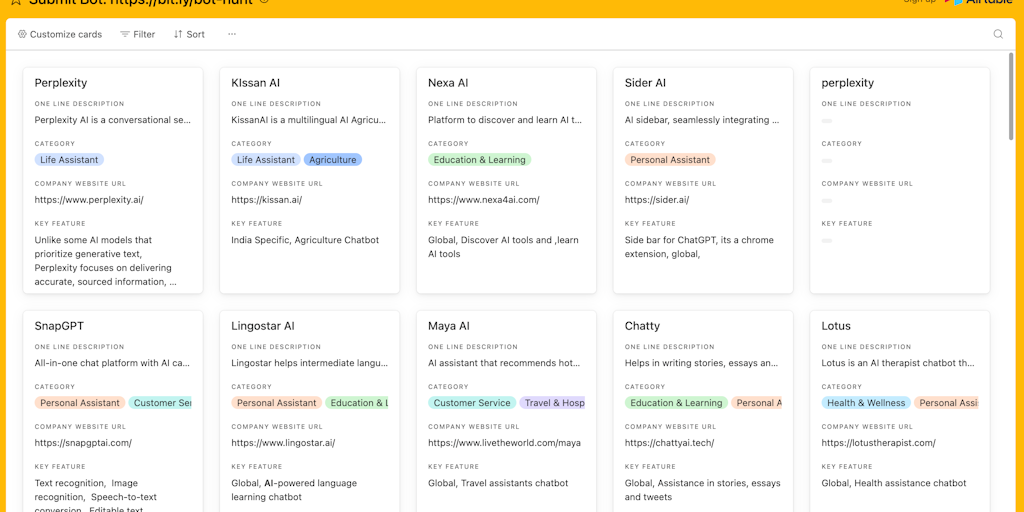Click the https://sider.ai/ URL text

(656, 200)
